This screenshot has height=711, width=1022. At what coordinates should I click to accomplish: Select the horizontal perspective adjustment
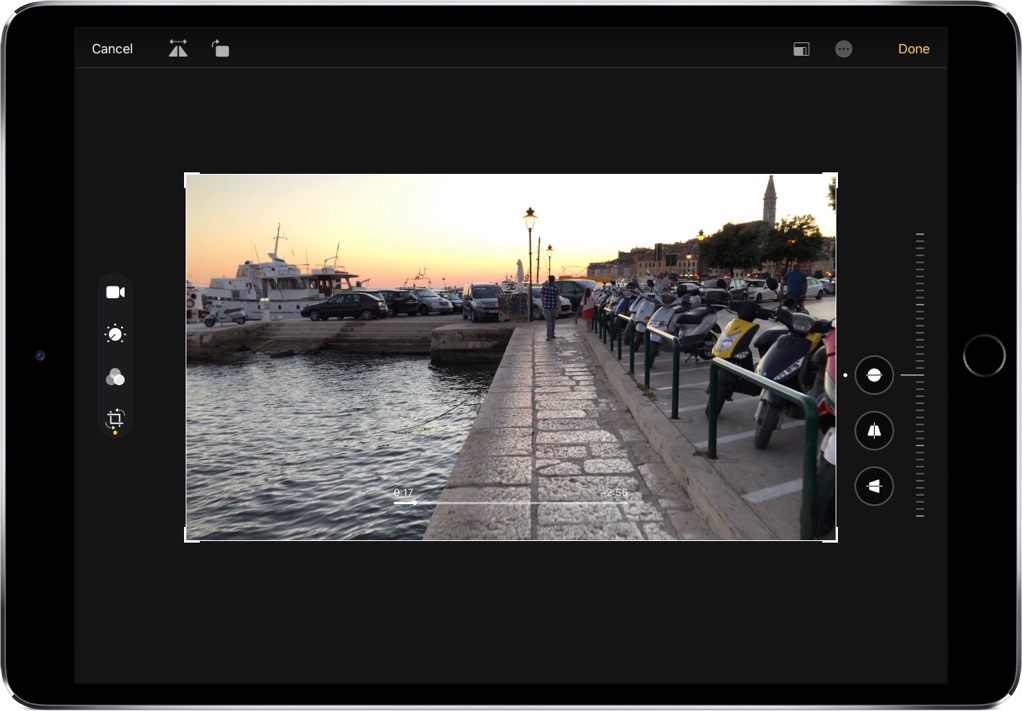tap(873, 487)
